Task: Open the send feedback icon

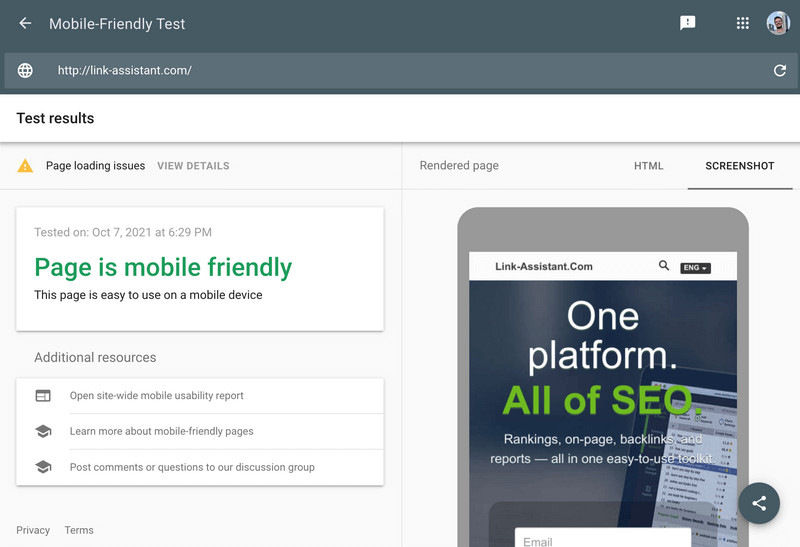Action: point(687,23)
